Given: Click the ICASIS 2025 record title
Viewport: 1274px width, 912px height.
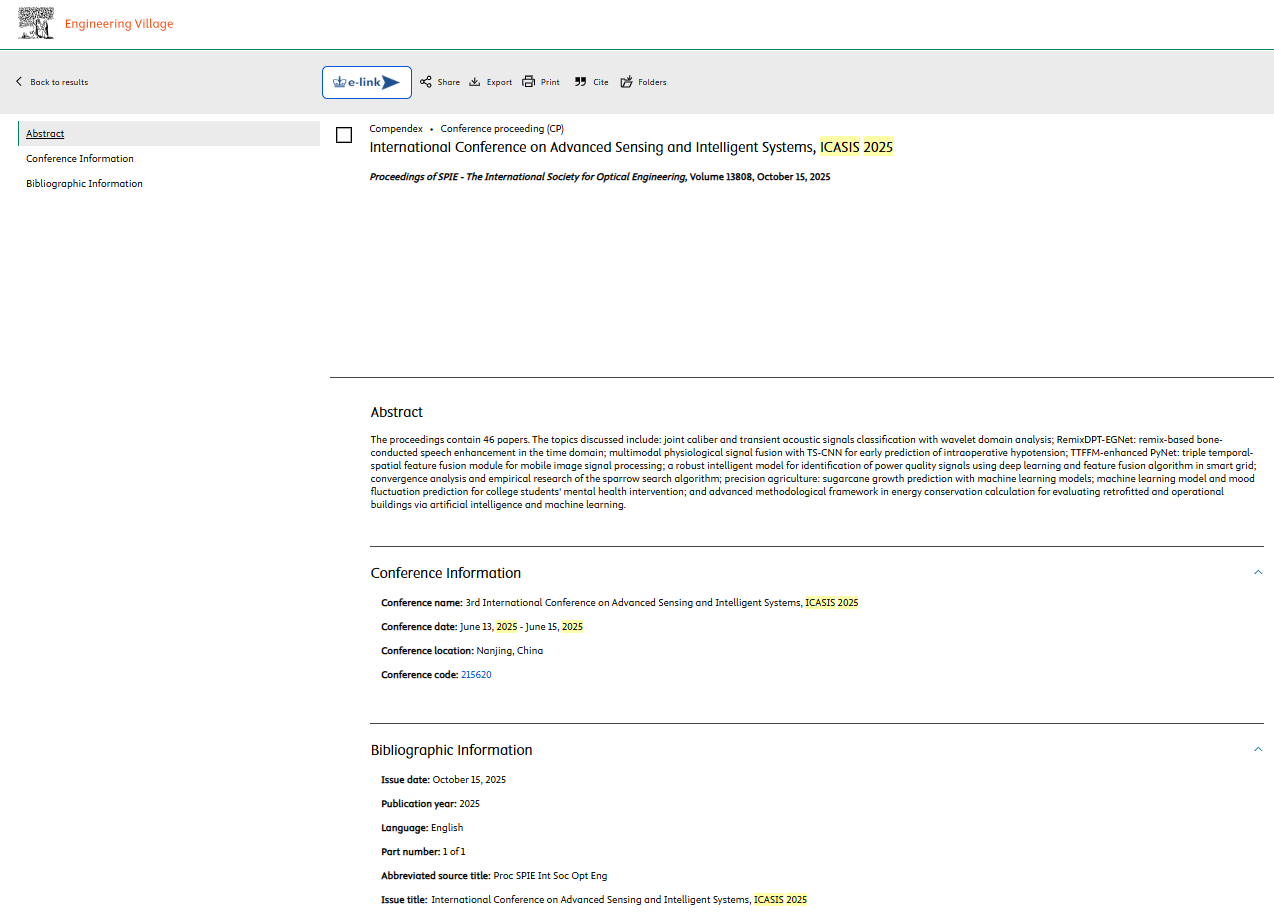Looking at the screenshot, I should pyautogui.click(x=631, y=147).
